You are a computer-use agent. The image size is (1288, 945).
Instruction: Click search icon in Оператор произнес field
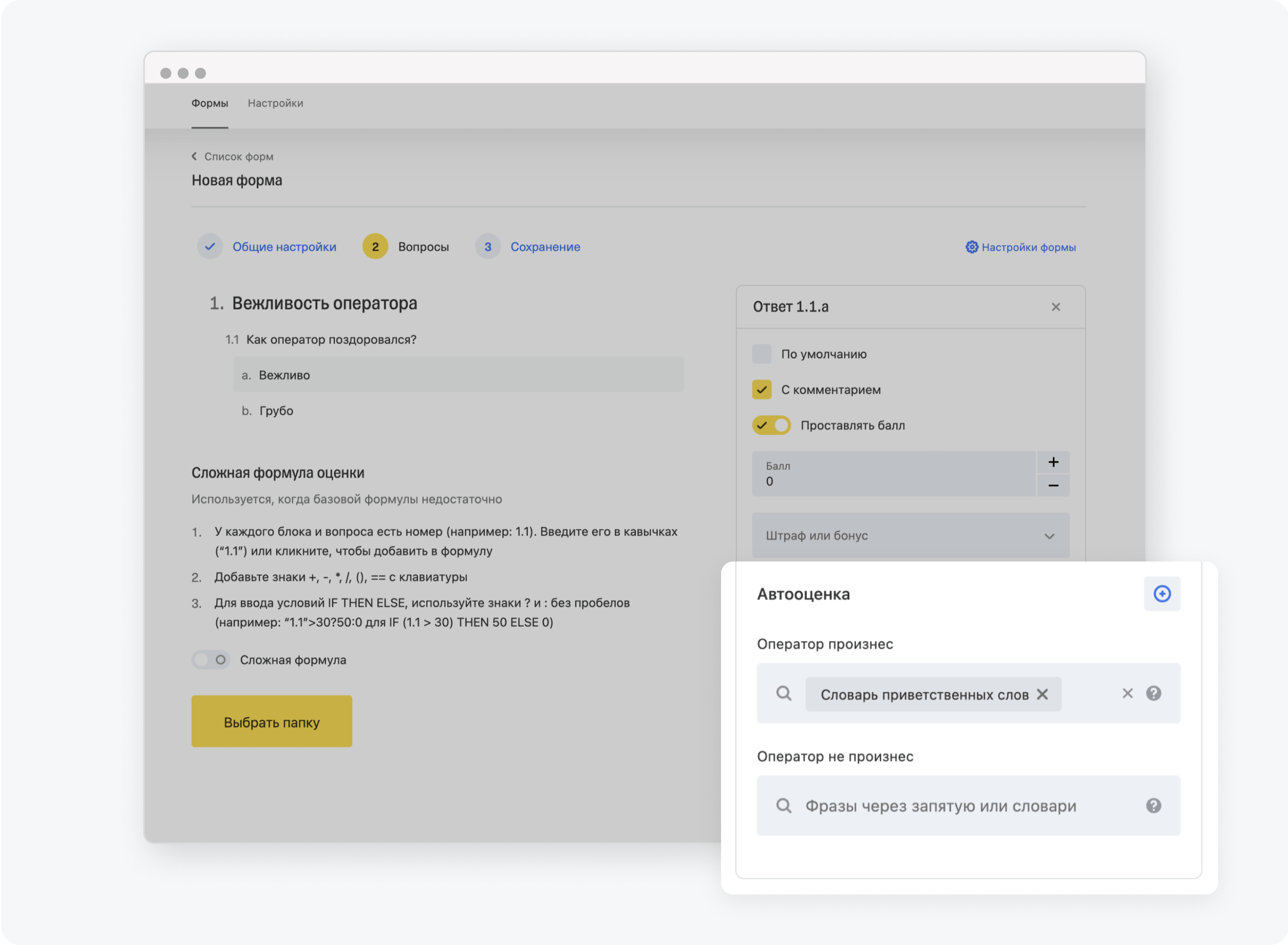[x=783, y=693]
